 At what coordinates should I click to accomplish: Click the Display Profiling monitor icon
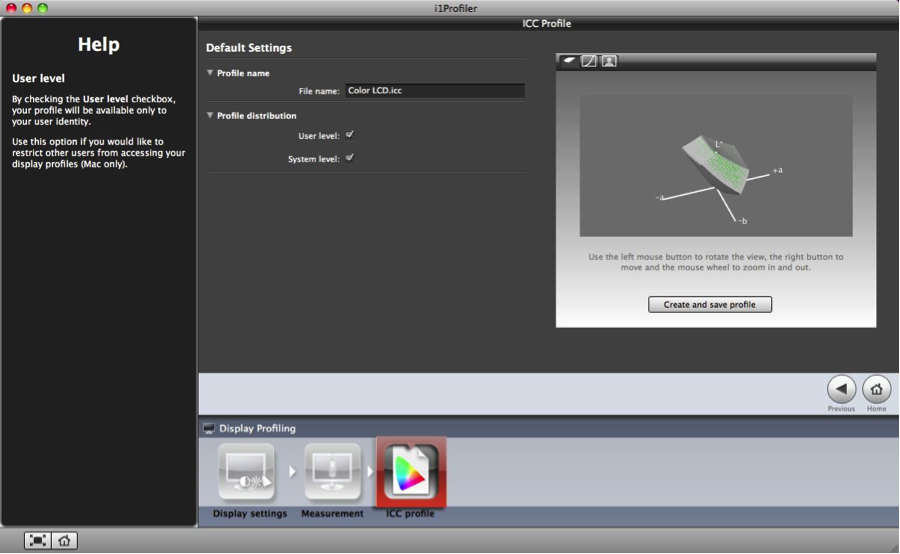point(209,428)
